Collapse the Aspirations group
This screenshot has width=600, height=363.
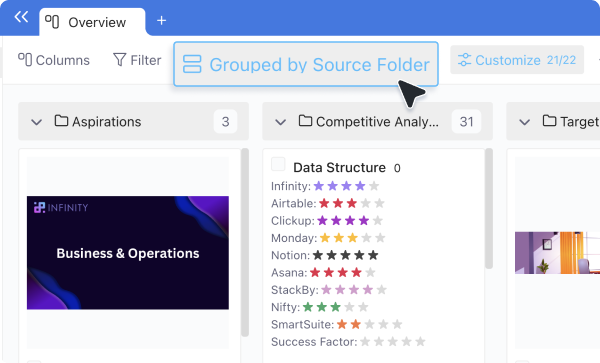click(36, 122)
